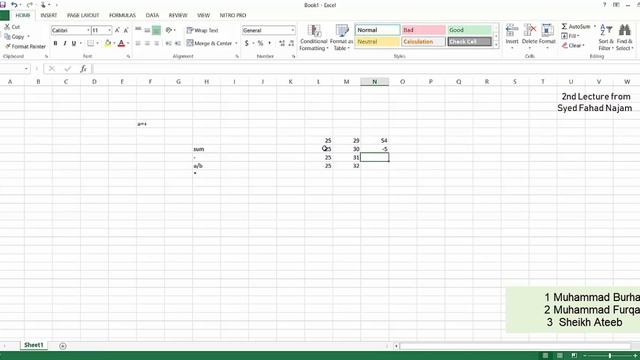Toggle Middle Align
The height and width of the screenshot is (360, 640).
pyautogui.click(x=147, y=30)
